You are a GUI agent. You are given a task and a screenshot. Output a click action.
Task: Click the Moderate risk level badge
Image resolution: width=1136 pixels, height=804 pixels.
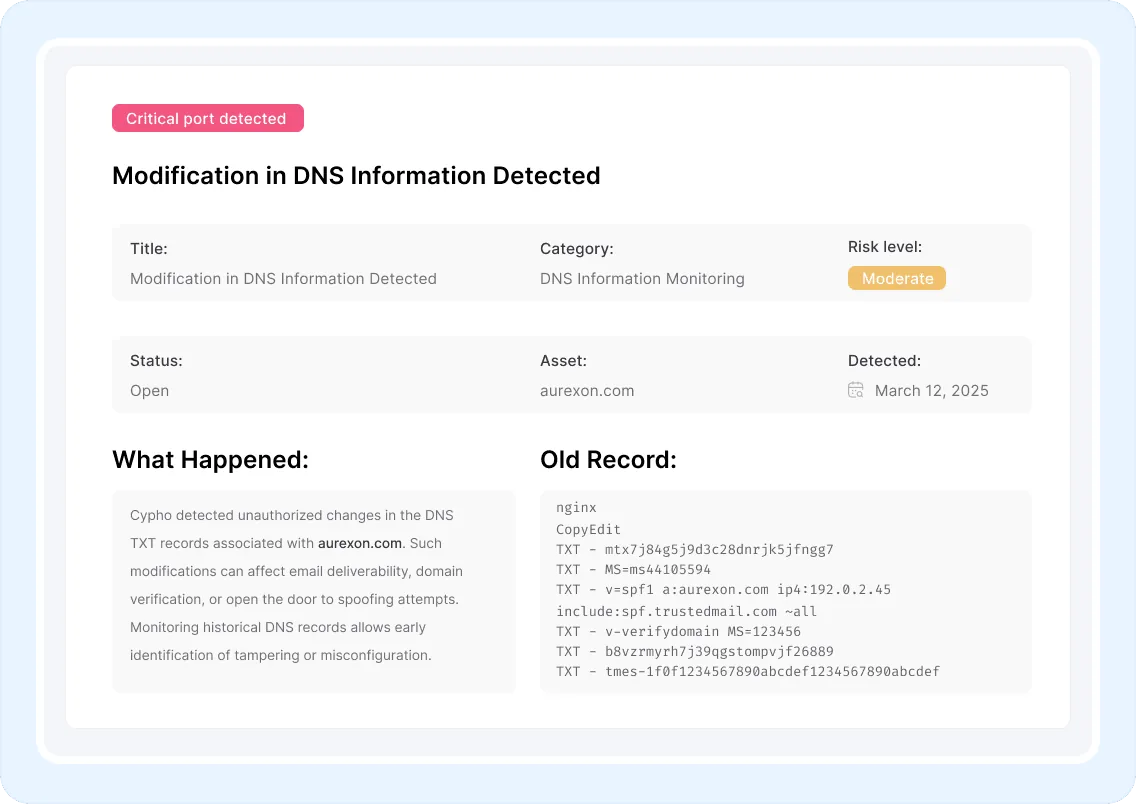[897, 278]
